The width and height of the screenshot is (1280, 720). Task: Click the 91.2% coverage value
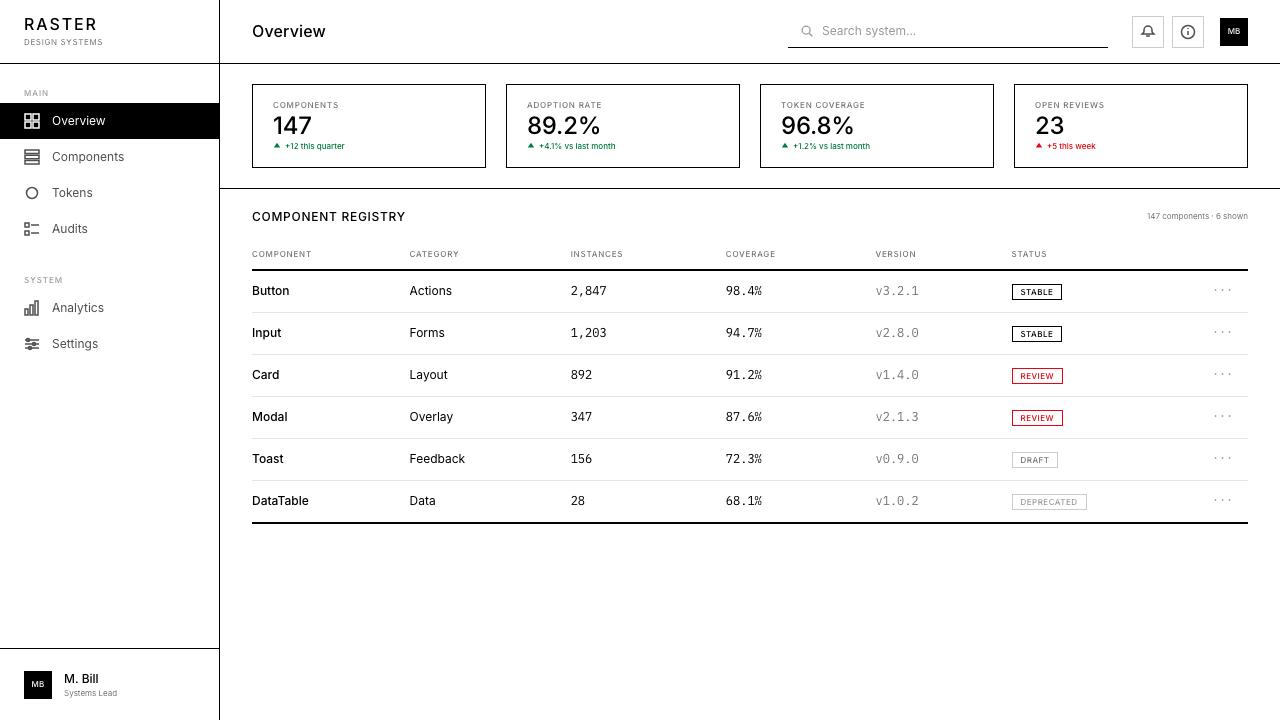(744, 375)
